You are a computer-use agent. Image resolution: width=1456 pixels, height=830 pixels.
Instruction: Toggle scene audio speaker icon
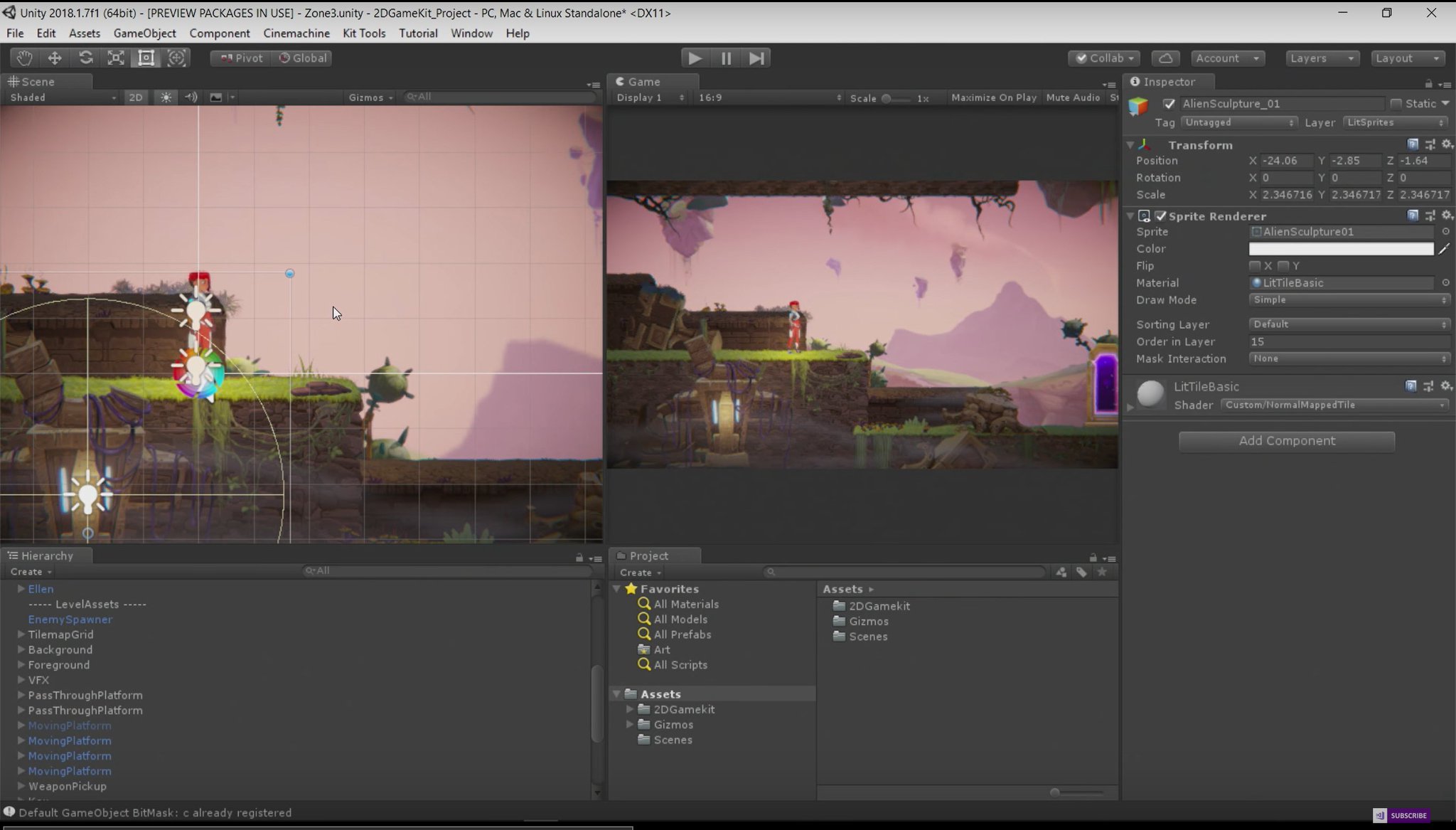191,97
